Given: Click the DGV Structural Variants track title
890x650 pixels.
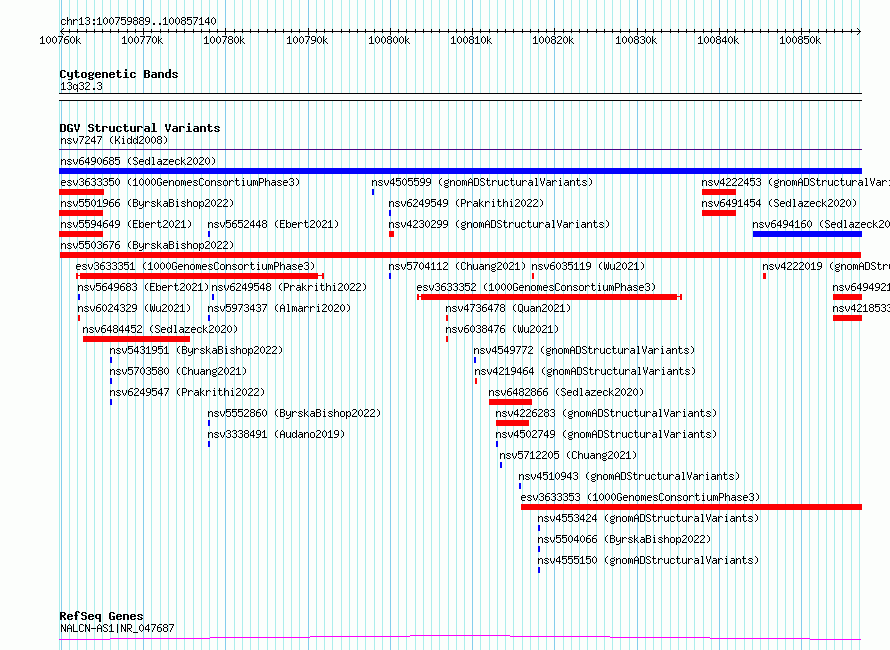Looking at the screenshot, I should (x=140, y=128).
